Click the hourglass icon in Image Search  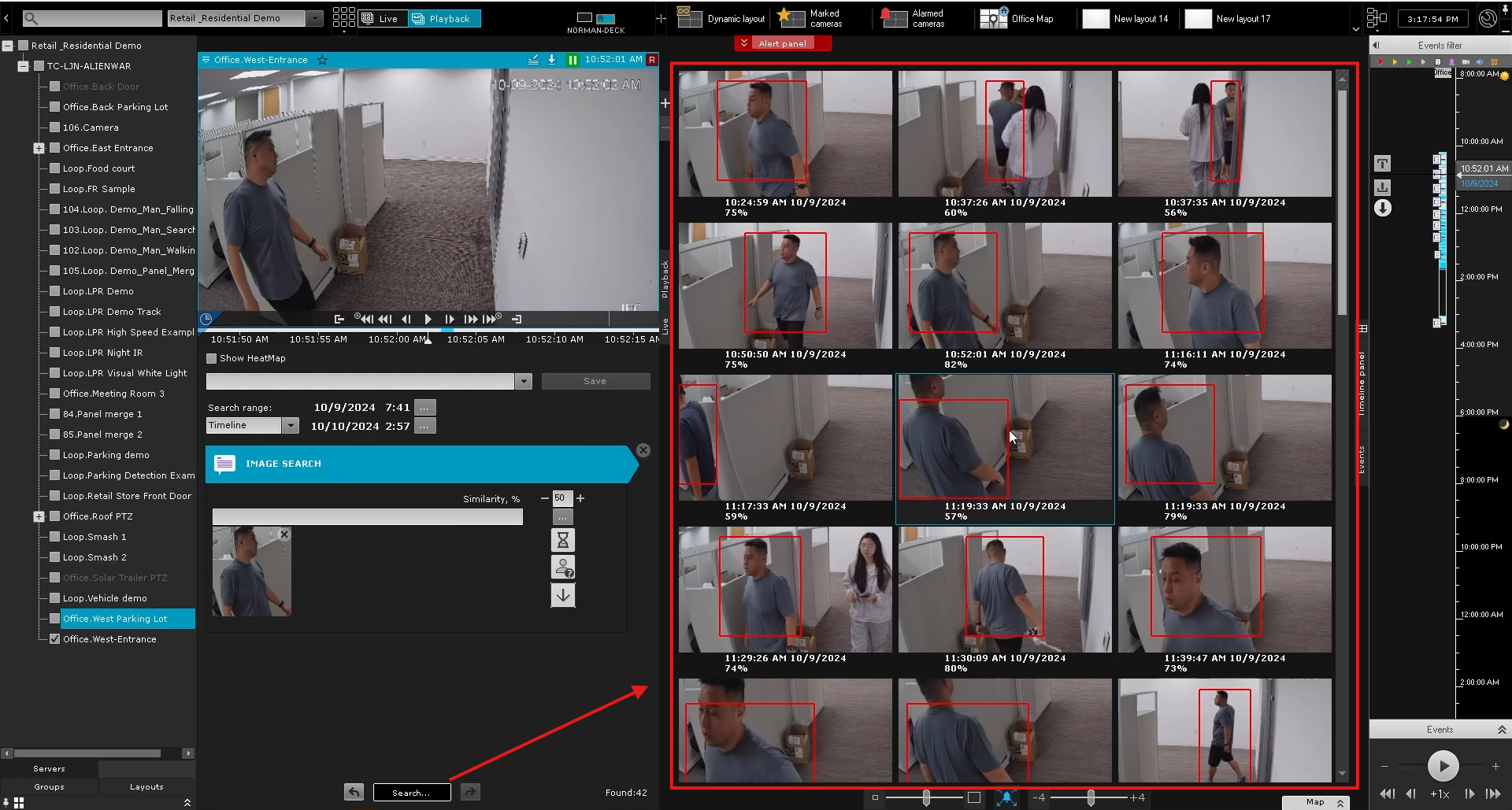(562, 541)
